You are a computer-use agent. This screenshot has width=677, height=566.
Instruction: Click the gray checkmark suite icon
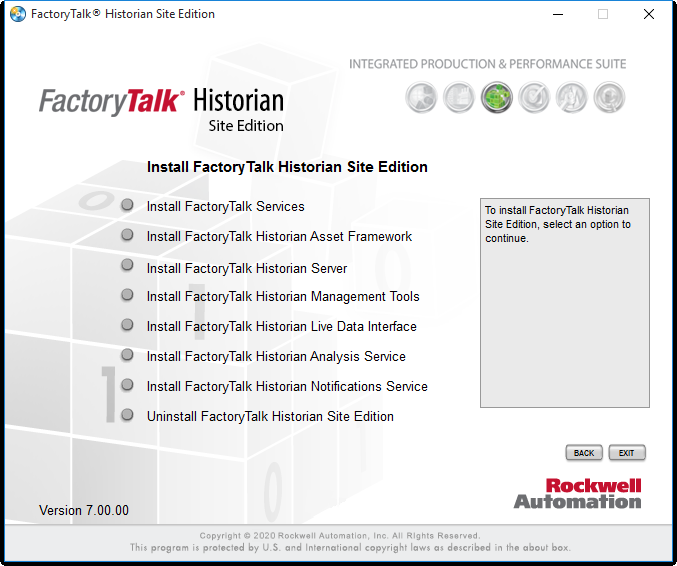534,98
